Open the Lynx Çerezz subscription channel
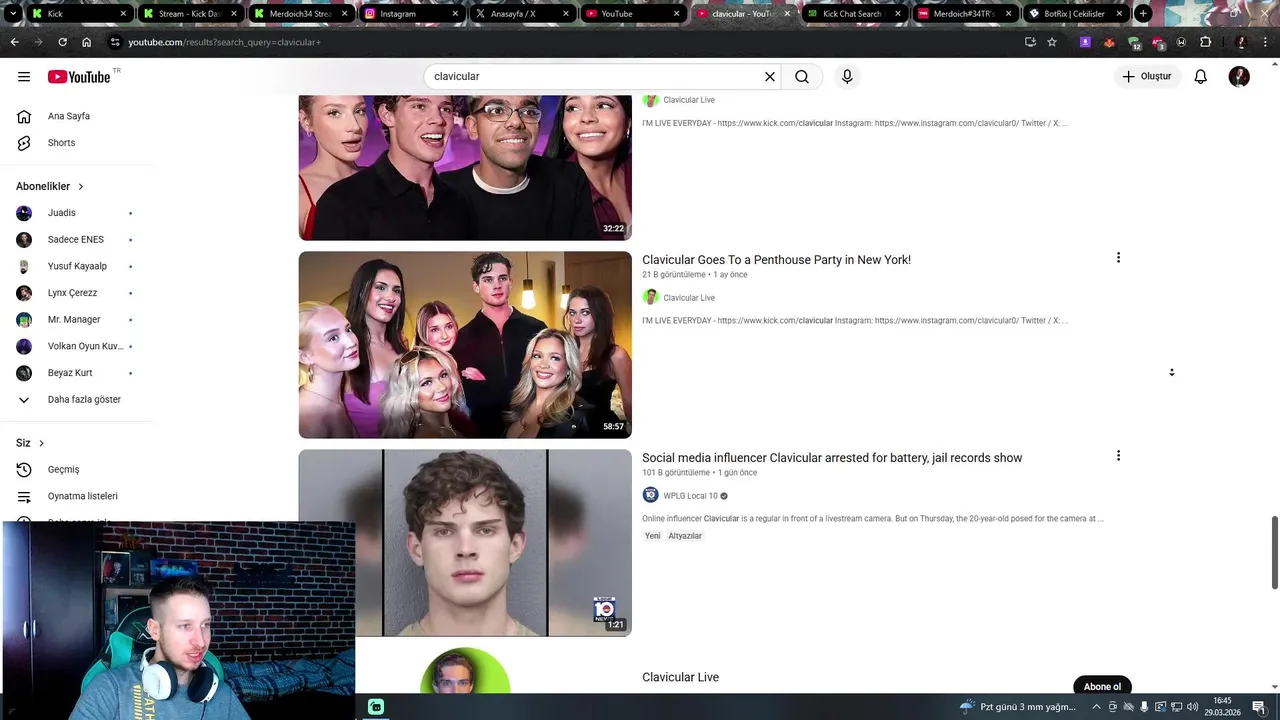1280x720 pixels. (x=76, y=293)
